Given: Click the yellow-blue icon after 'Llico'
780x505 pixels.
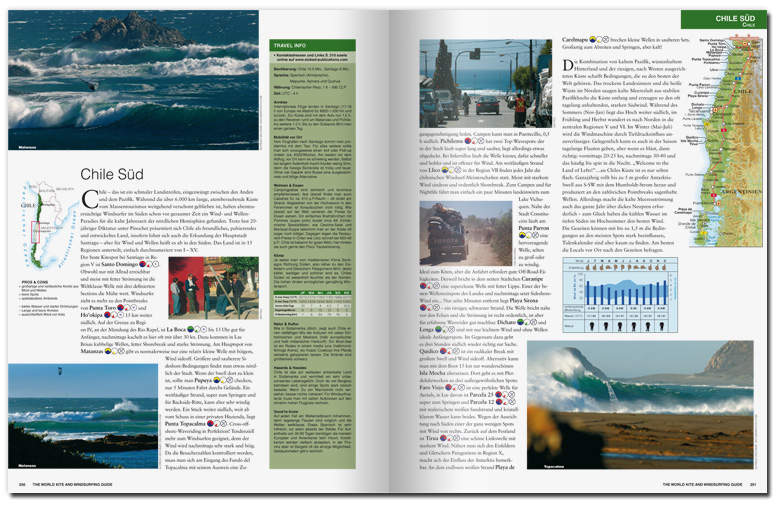Looking at the screenshot, I should click(x=445, y=170).
